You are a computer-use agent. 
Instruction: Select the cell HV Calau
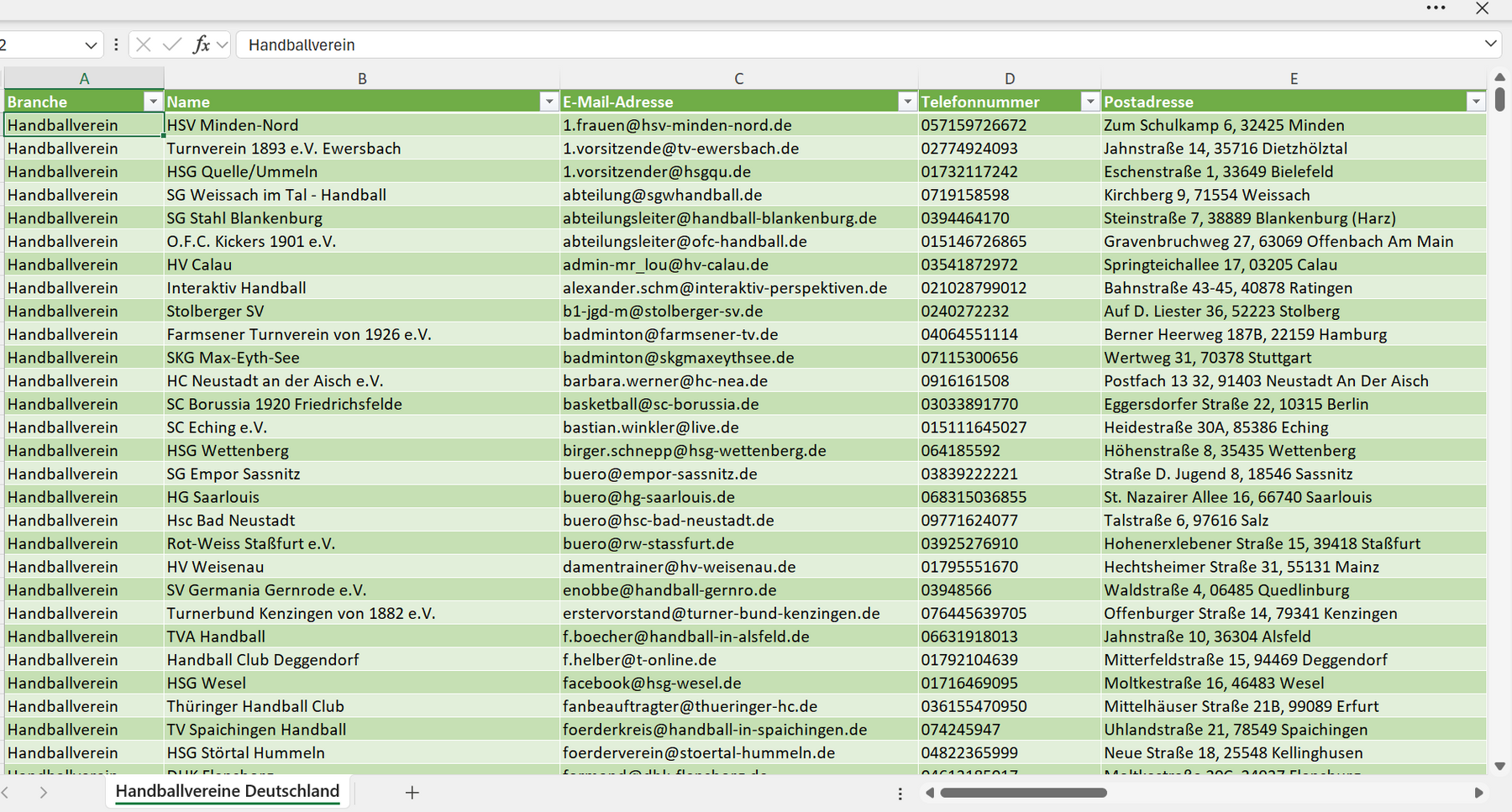point(362,265)
